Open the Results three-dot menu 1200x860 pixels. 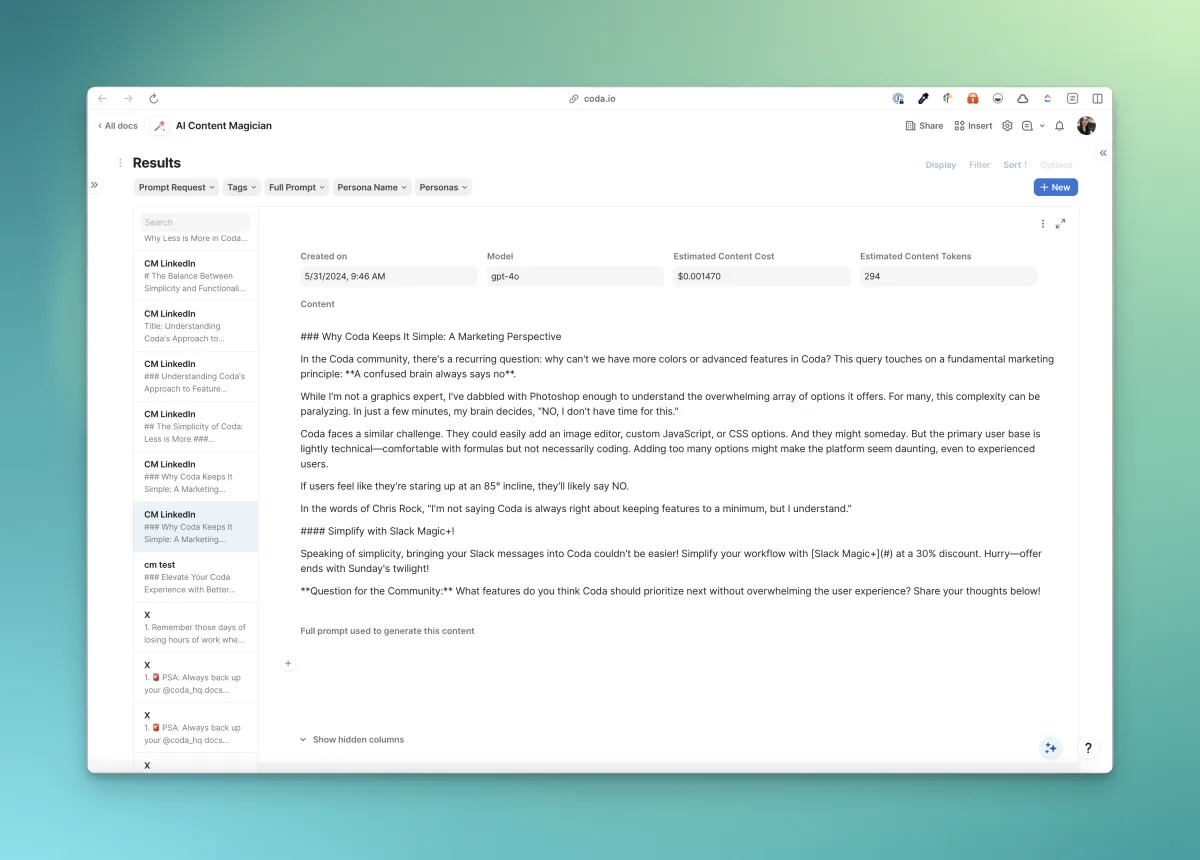121,163
